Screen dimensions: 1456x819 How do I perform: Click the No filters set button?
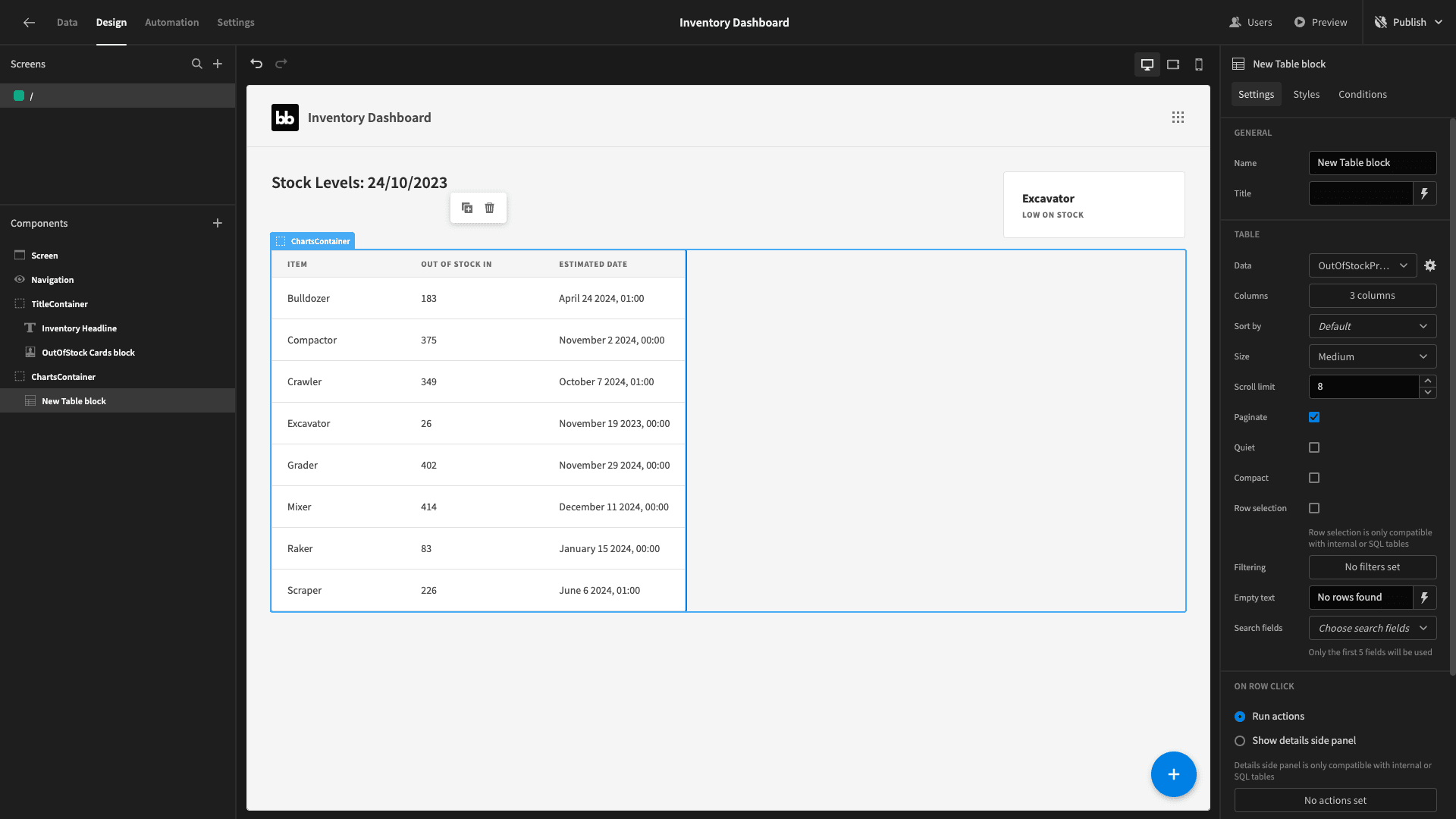[x=1373, y=567]
